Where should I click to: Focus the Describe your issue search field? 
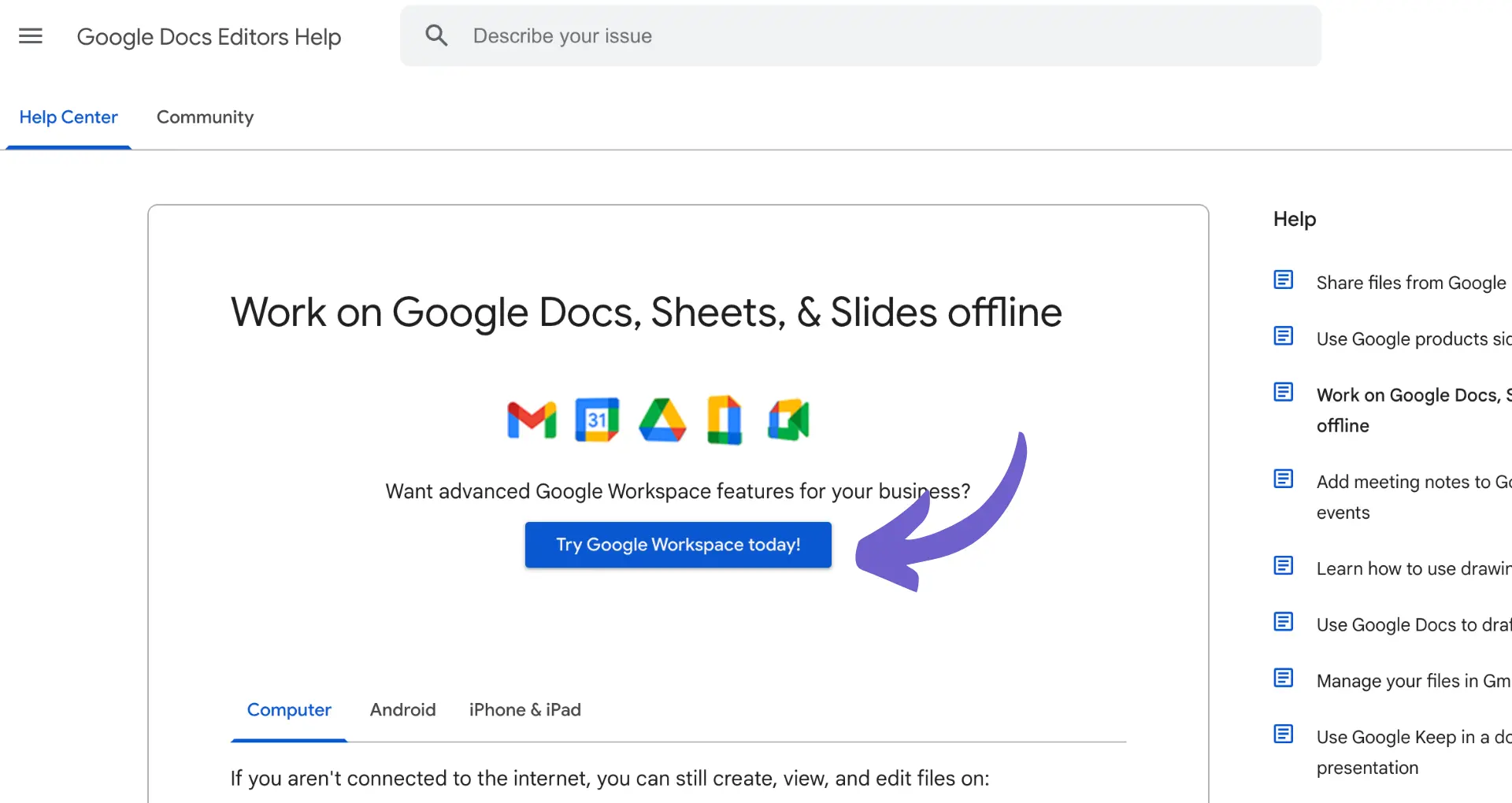coord(861,35)
